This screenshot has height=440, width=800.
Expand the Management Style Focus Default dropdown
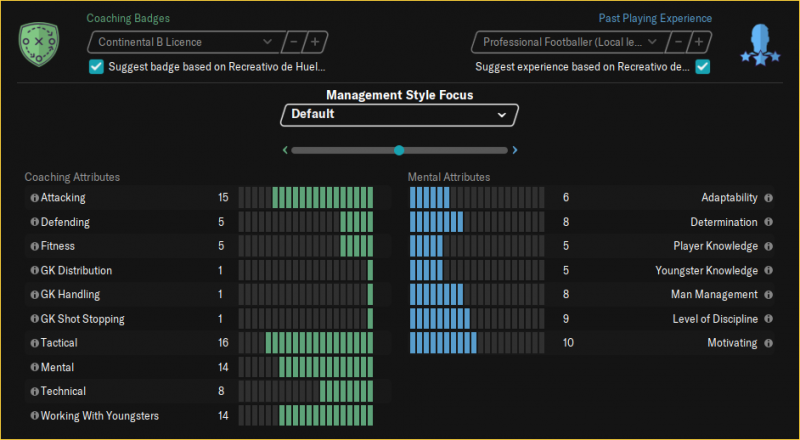tap(399, 115)
